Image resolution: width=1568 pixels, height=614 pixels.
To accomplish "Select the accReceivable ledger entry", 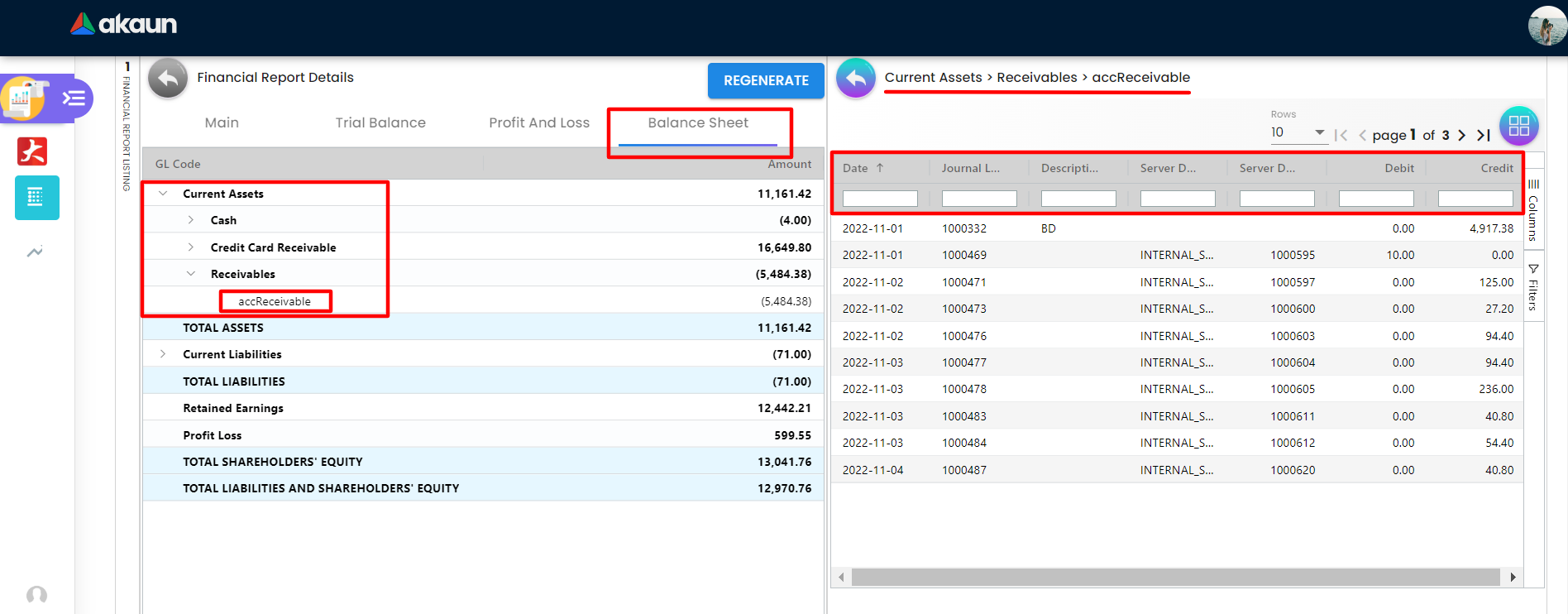I will (x=275, y=301).
